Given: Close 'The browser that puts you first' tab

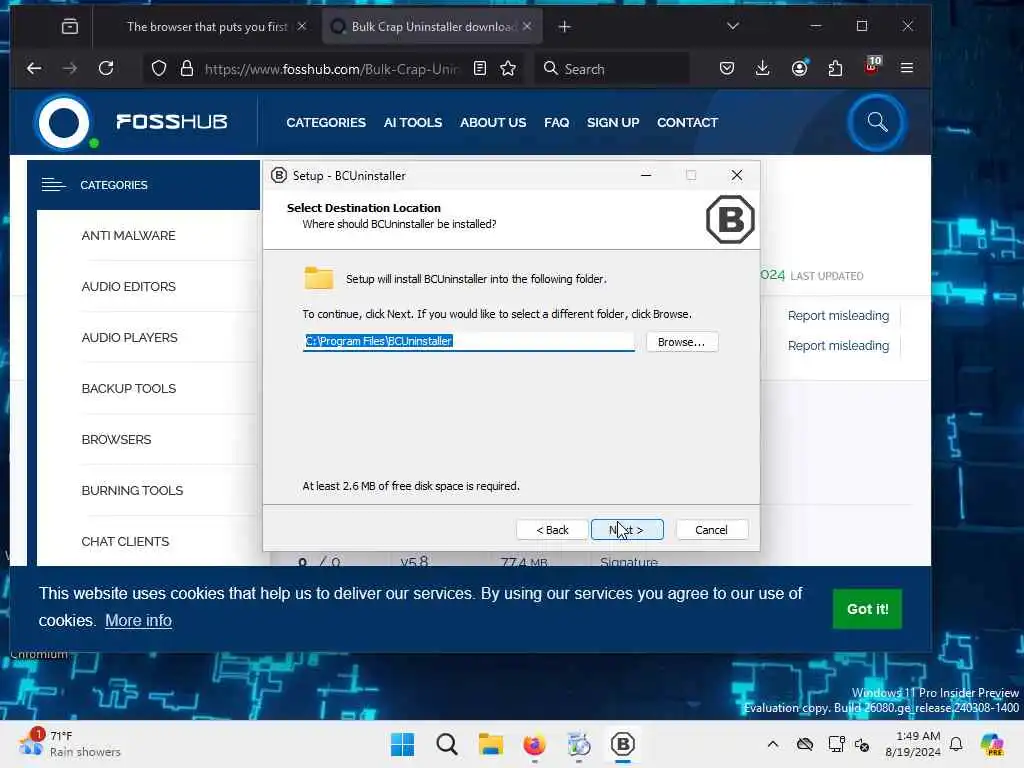Looking at the screenshot, I should point(302,26).
